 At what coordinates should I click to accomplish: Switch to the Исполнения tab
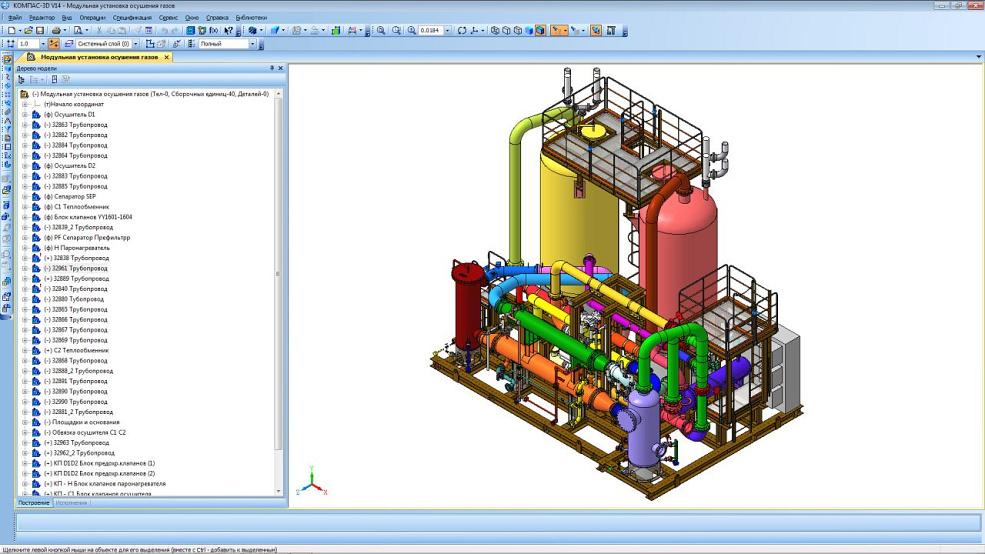click(x=71, y=503)
